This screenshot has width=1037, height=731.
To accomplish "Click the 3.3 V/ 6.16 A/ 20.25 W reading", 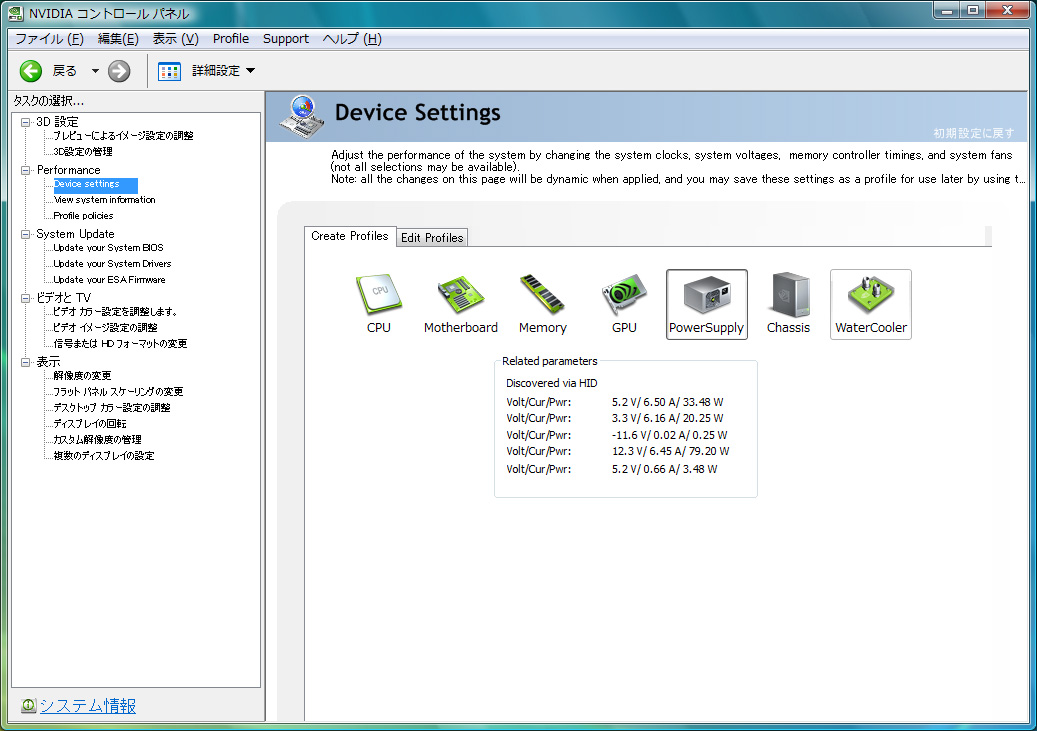I will pyautogui.click(x=667, y=418).
